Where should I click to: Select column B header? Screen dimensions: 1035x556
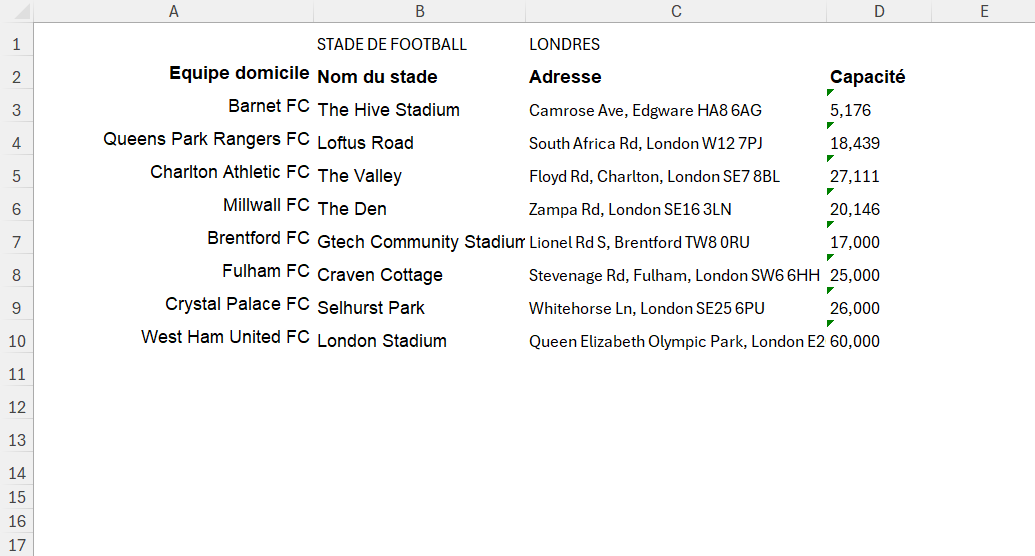pos(420,11)
